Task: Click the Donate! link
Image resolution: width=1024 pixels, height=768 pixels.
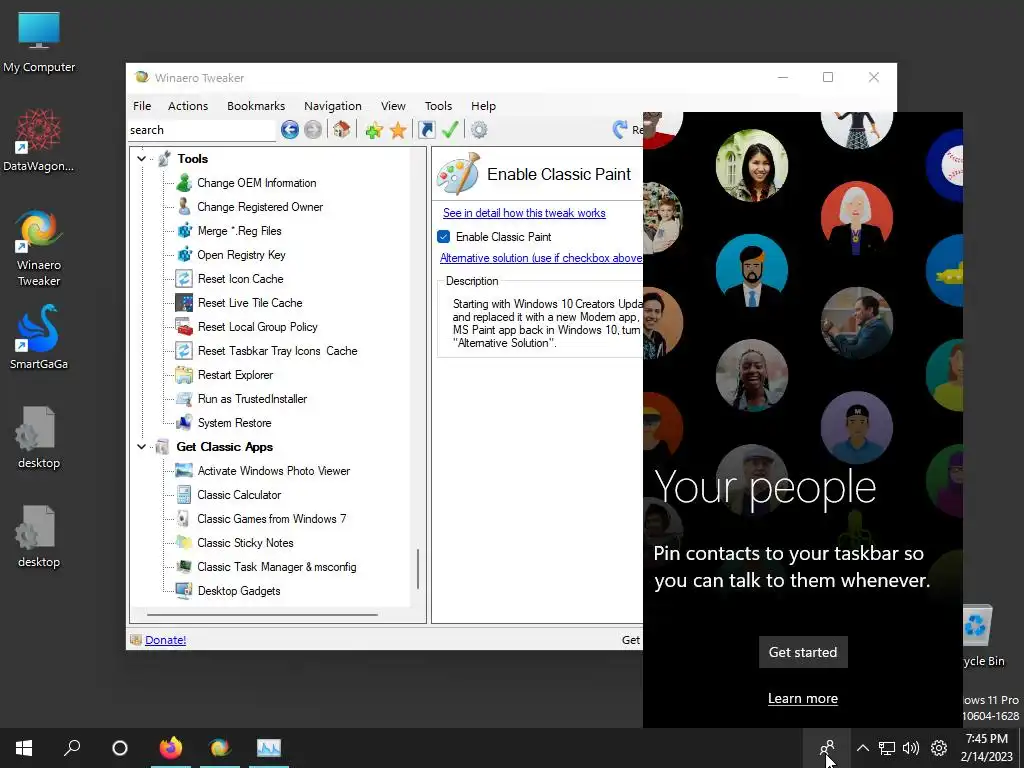Action: (x=165, y=640)
